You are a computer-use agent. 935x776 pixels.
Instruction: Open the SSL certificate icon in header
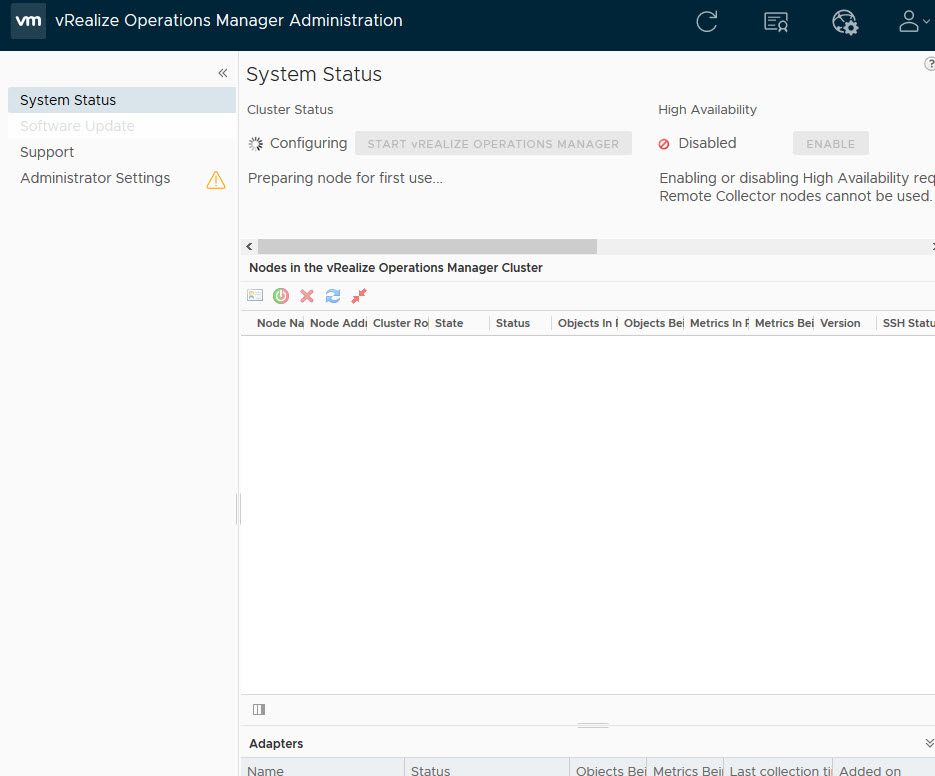[776, 22]
